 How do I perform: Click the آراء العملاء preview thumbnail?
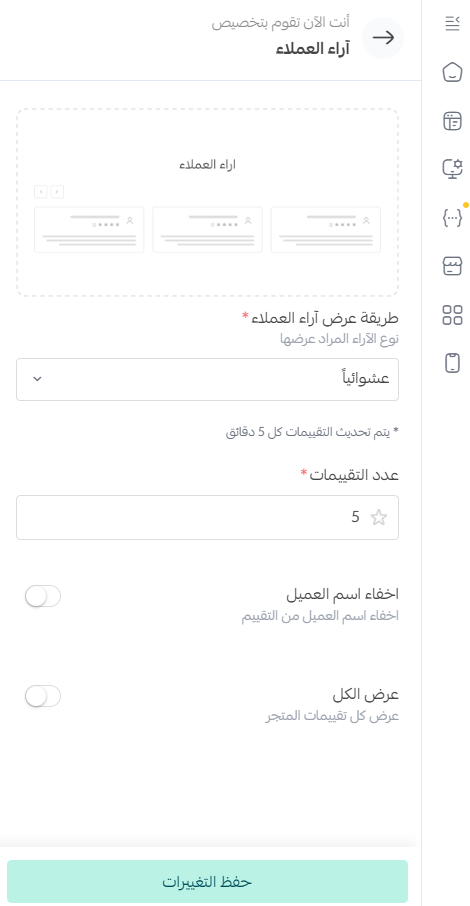tap(207, 203)
